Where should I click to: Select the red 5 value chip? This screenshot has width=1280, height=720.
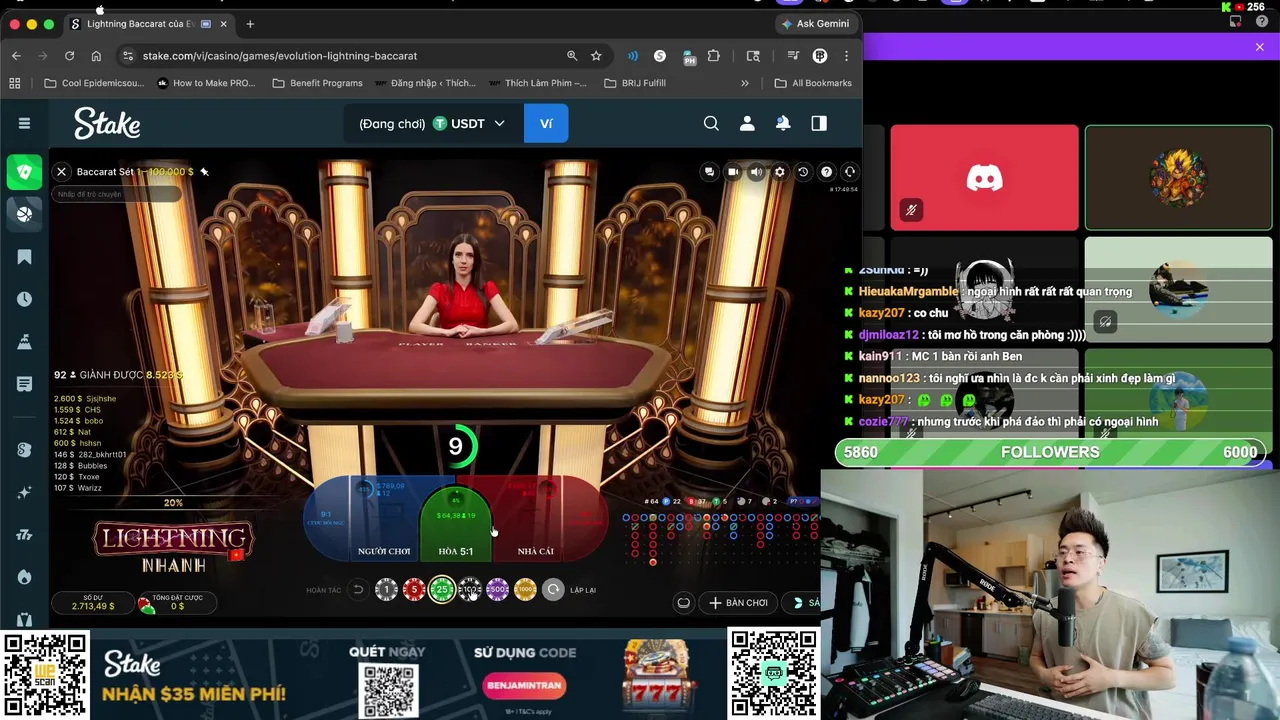(414, 590)
